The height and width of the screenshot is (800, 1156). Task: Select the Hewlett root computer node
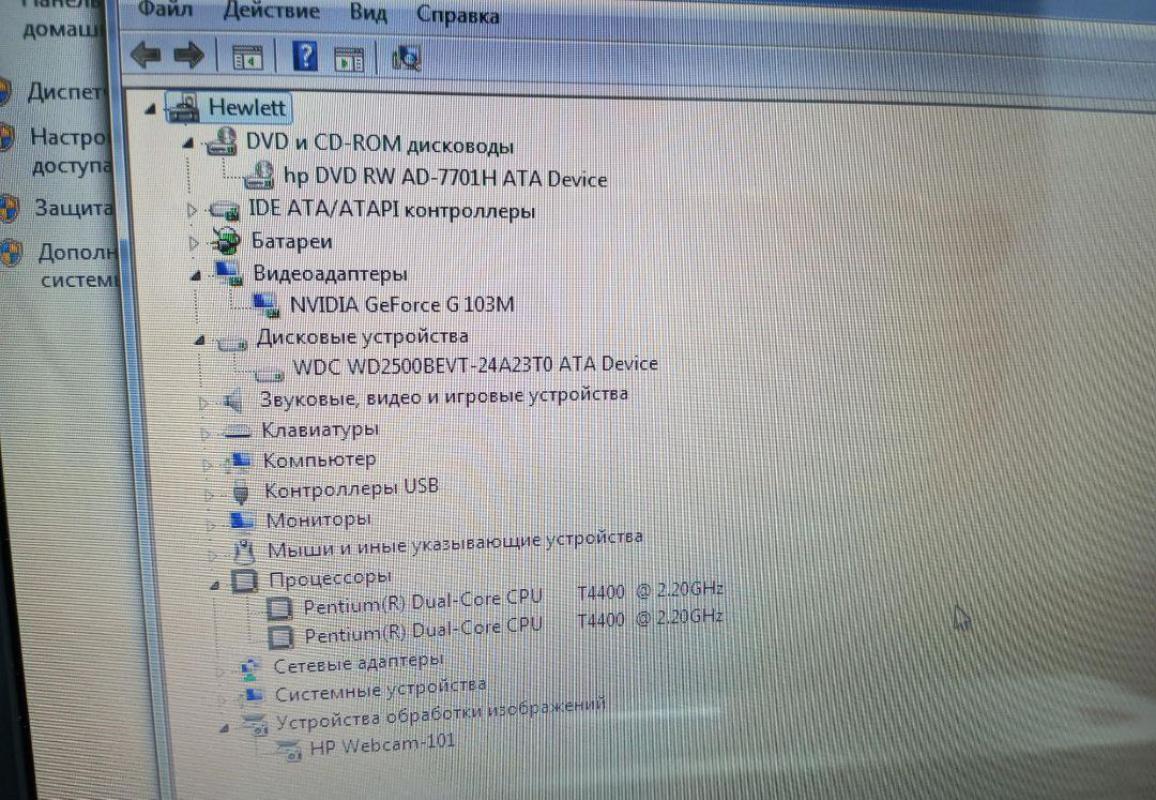(246, 107)
